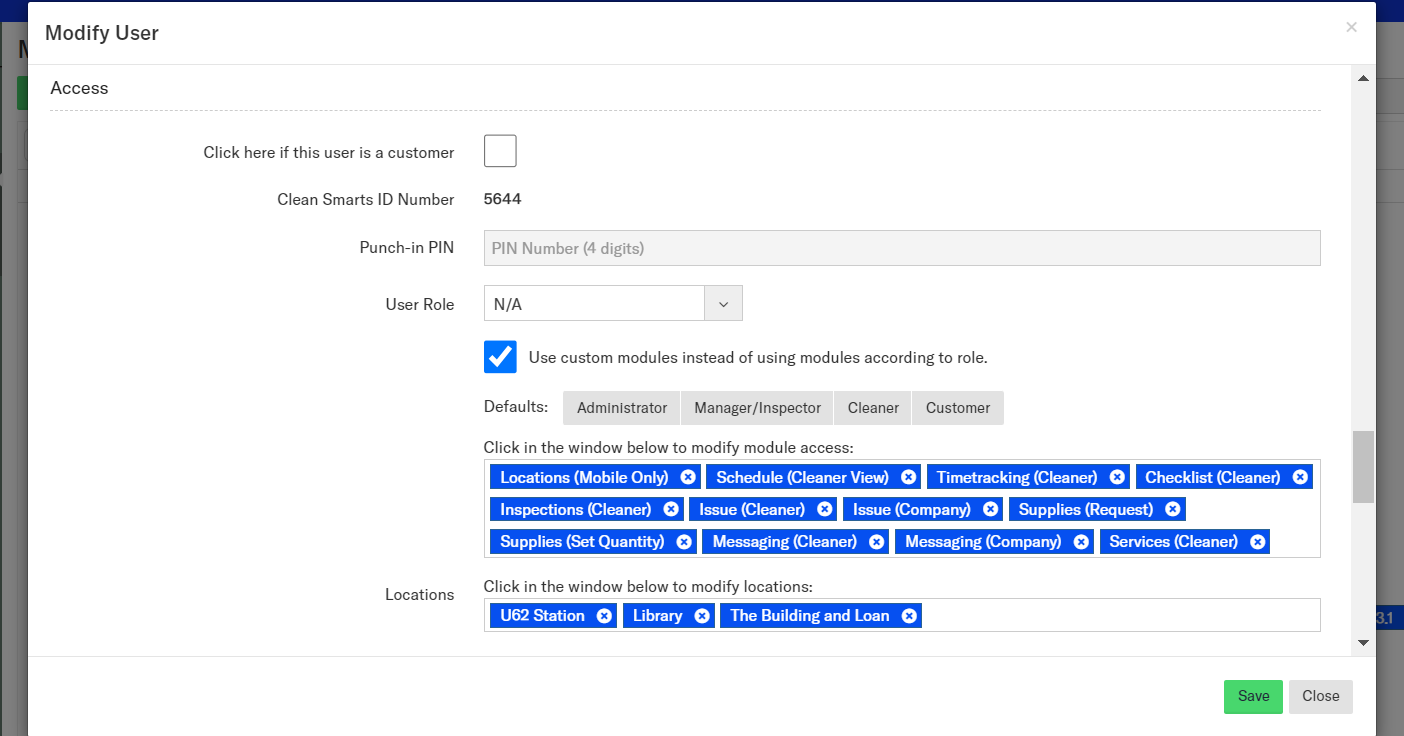Check the user is a customer checkbox
Image resolution: width=1404 pixels, height=736 pixels.
coord(500,151)
